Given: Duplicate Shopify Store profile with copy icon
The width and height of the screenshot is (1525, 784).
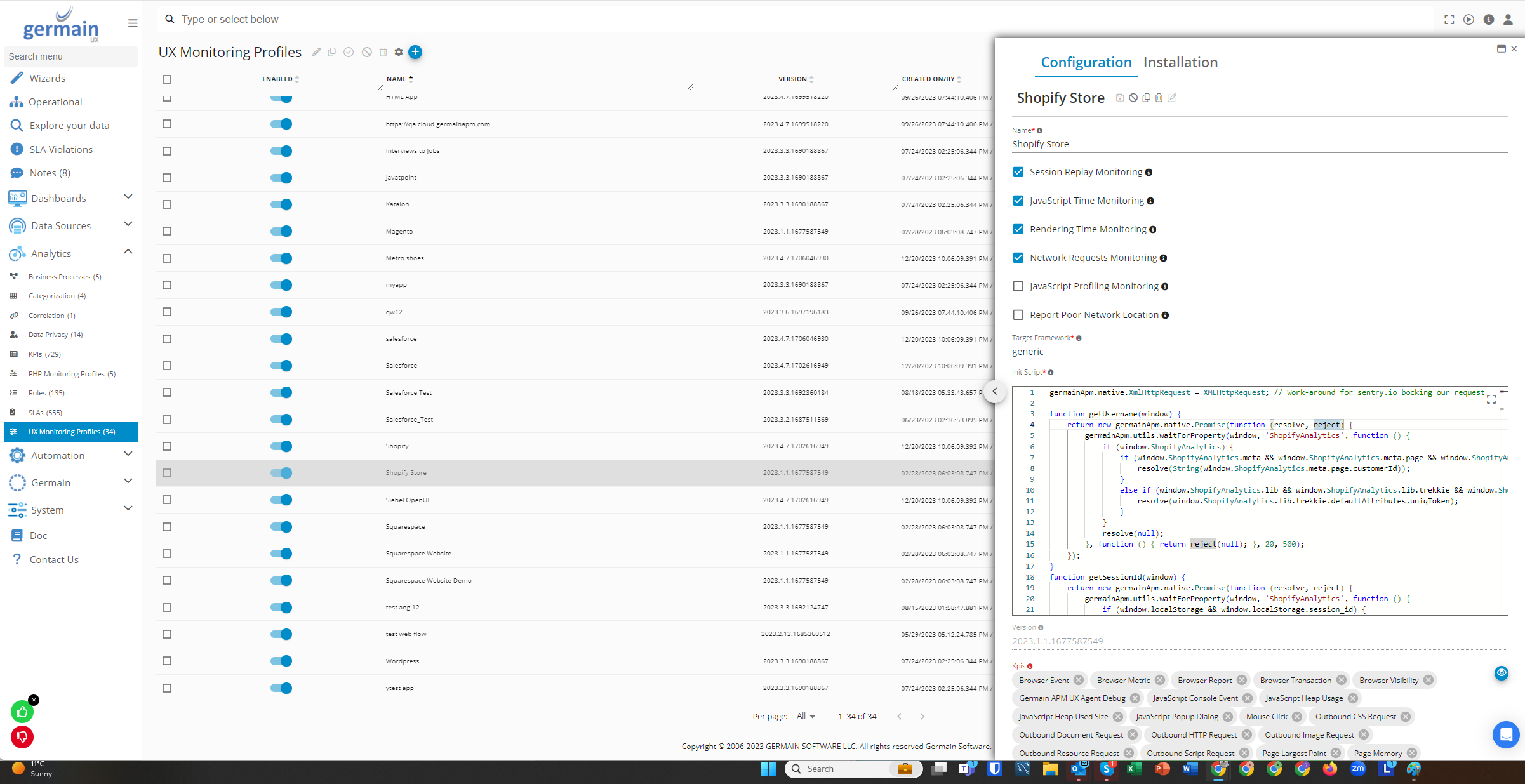Looking at the screenshot, I should [1146, 98].
